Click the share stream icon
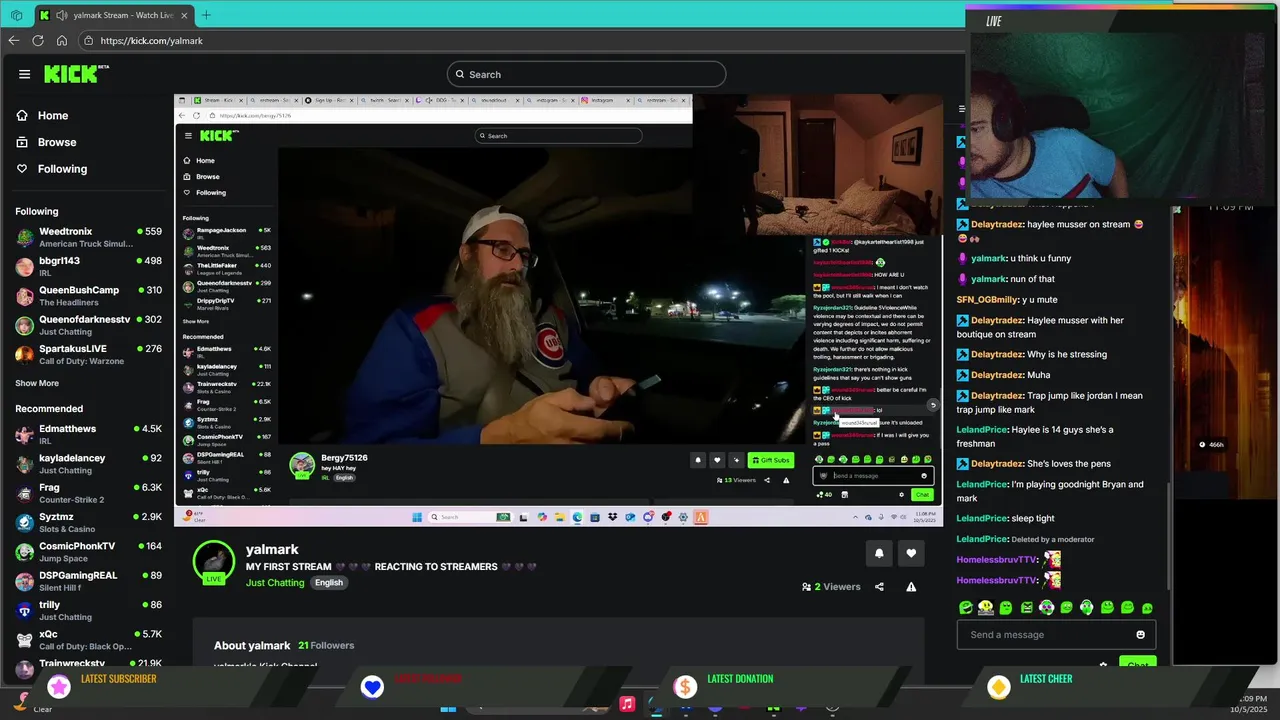Screen dimensions: 1280x720 point(879,587)
